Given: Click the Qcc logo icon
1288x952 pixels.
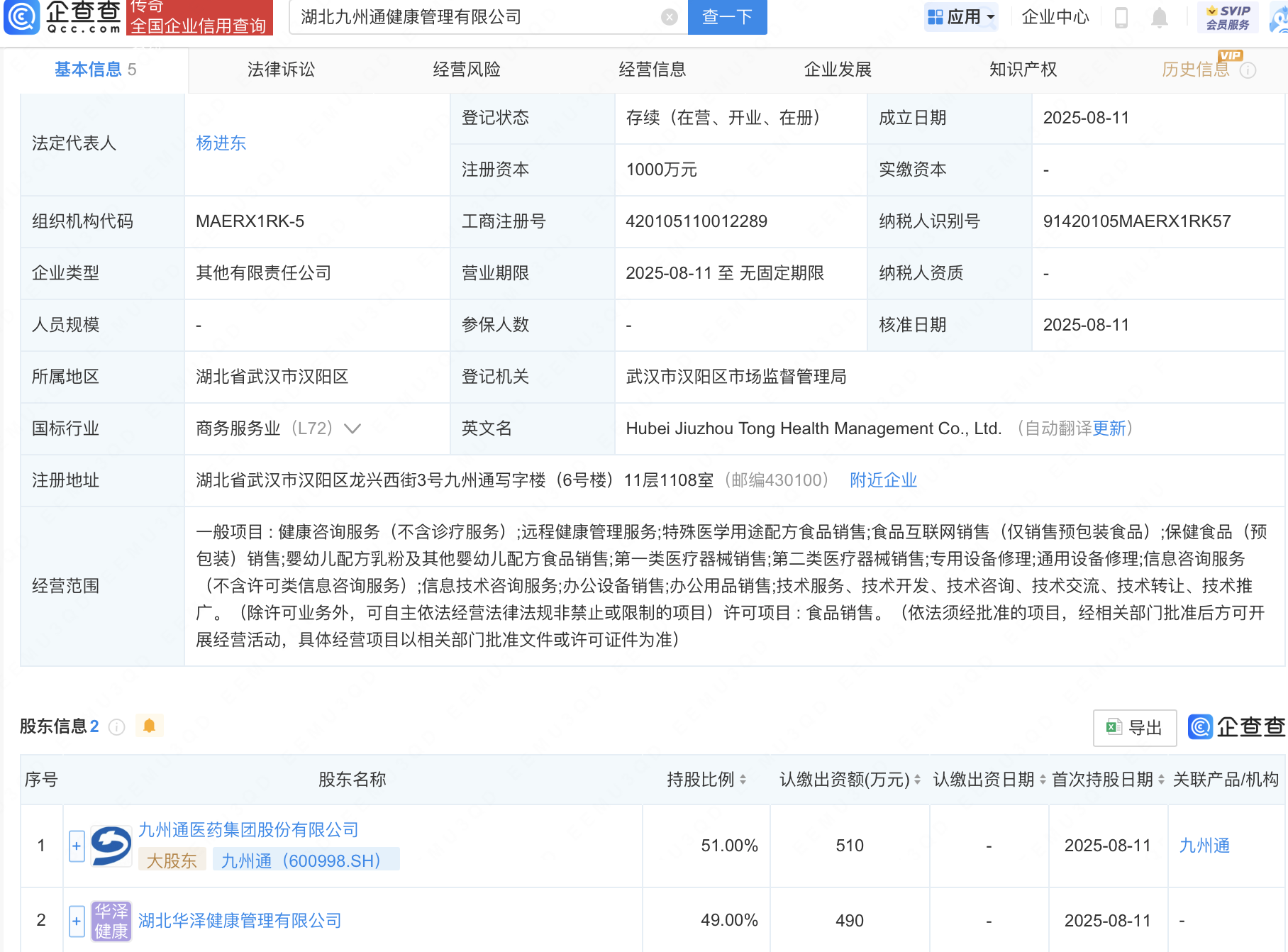Looking at the screenshot, I should pyautogui.click(x=22, y=17).
